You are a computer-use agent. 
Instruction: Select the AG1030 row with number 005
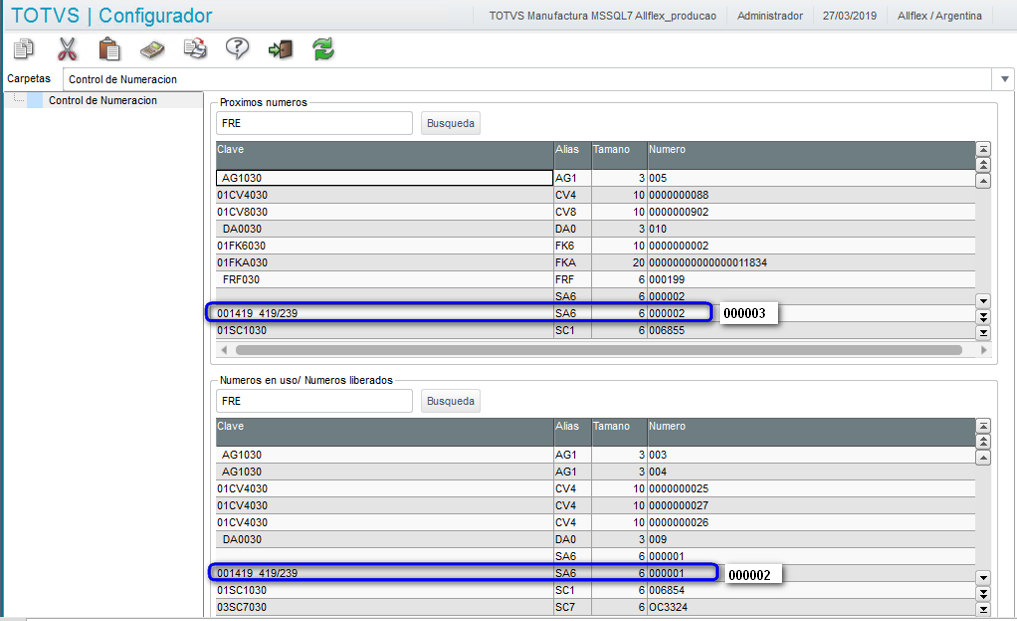click(x=595, y=178)
